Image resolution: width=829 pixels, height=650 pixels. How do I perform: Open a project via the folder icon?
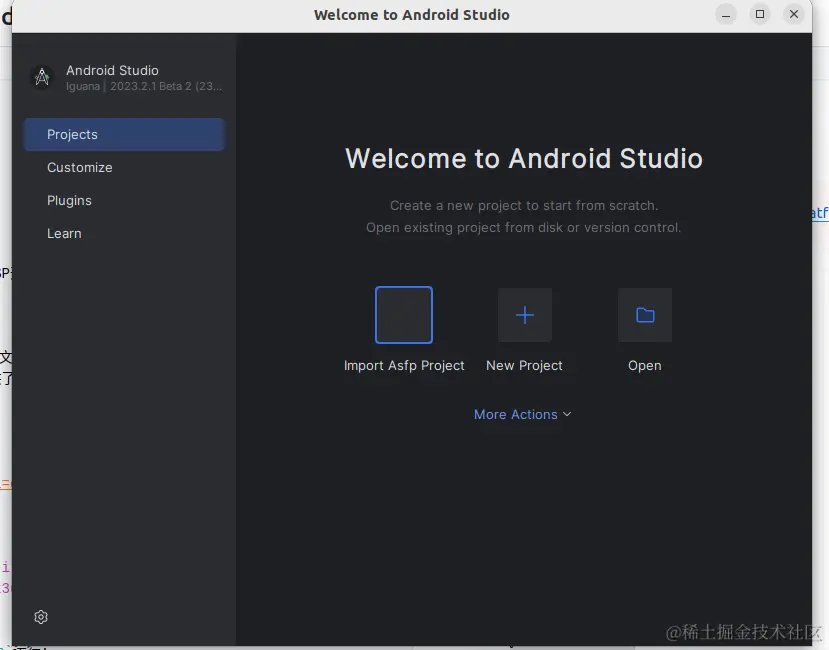tap(644, 314)
